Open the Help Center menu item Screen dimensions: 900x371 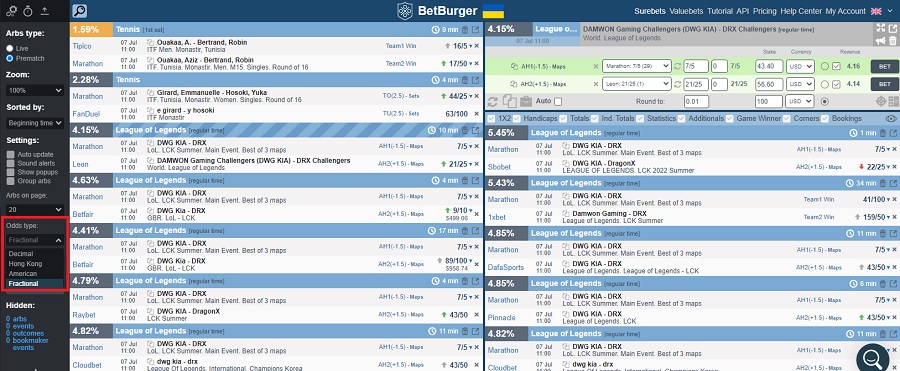(x=801, y=11)
